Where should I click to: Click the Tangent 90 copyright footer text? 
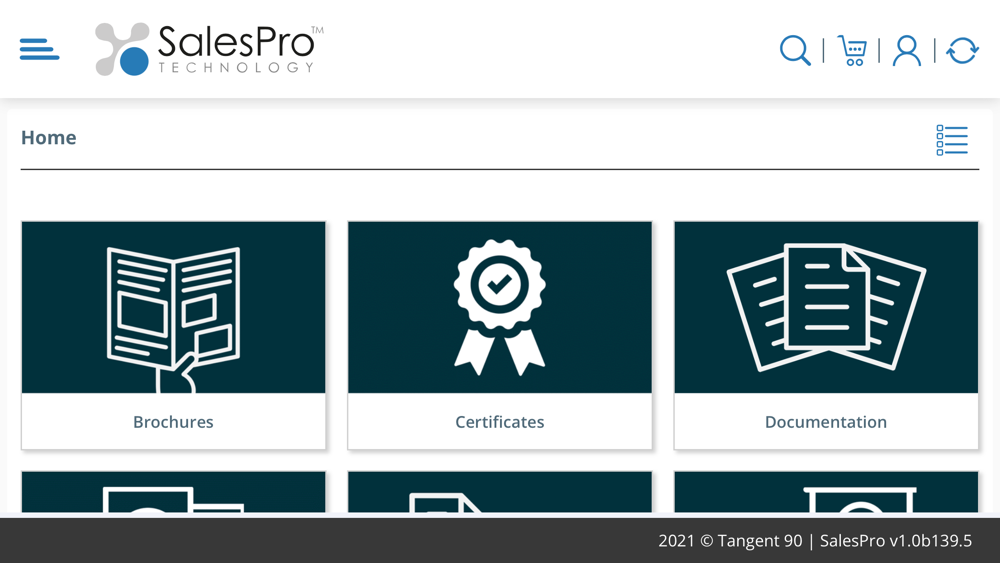click(x=815, y=541)
